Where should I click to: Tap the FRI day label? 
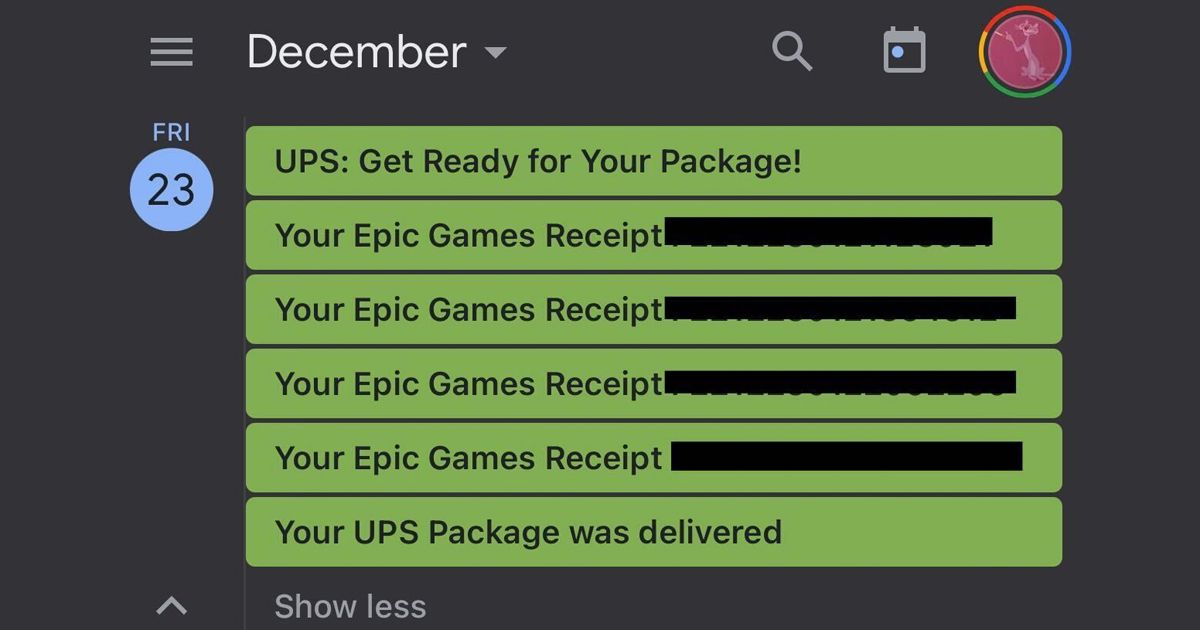(171, 132)
